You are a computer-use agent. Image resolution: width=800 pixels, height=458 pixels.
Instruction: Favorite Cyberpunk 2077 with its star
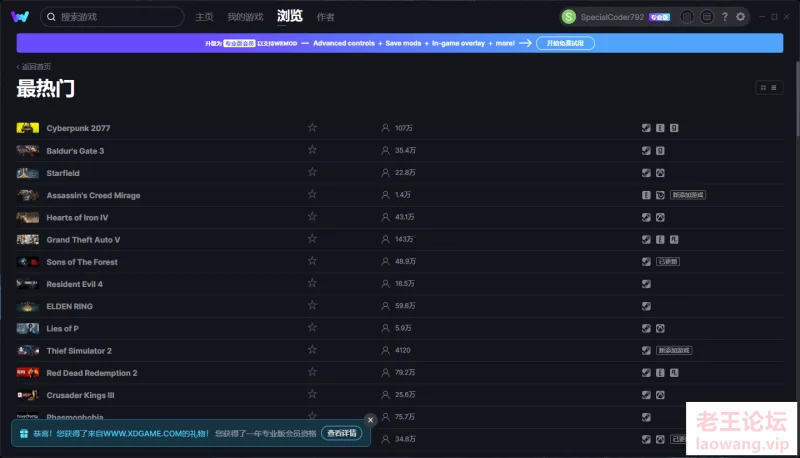pos(312,128)
